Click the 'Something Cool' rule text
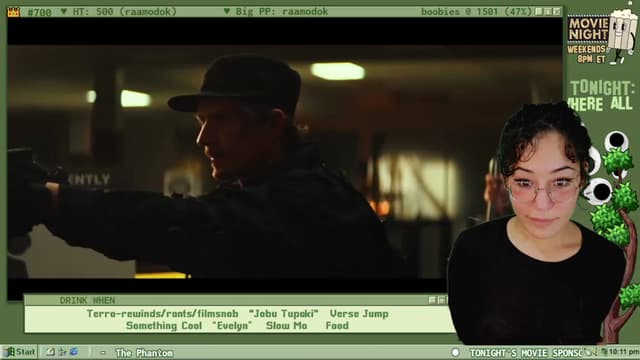 (x=164, y=326)
